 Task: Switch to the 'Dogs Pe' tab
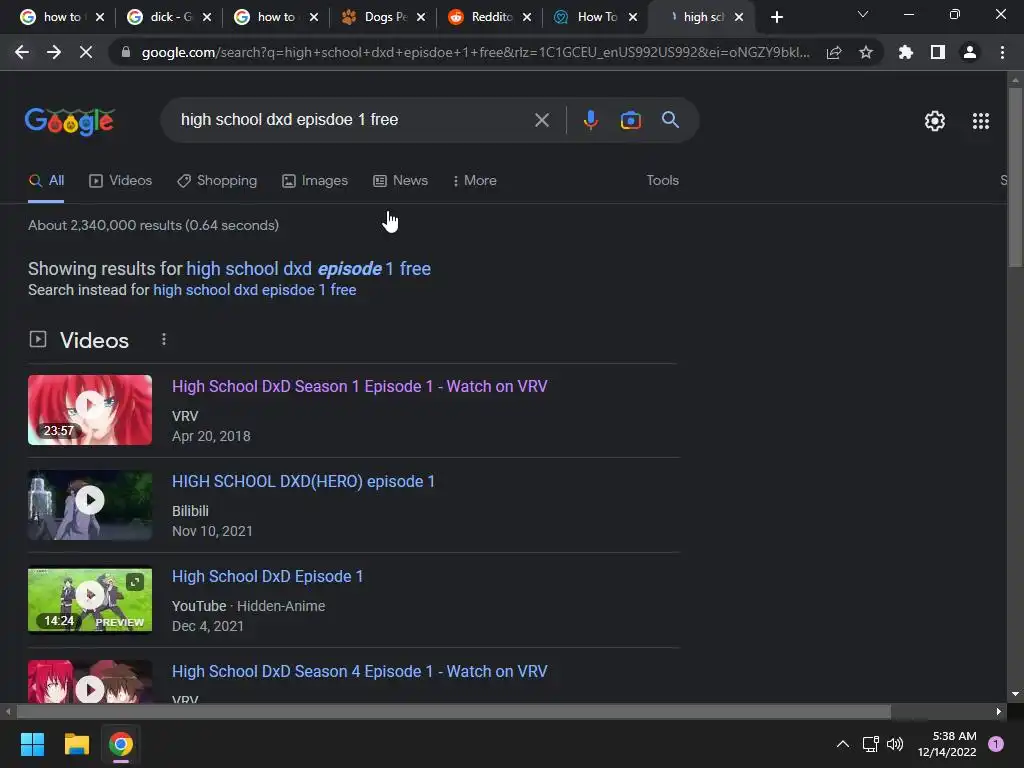[x=383, y=18]
